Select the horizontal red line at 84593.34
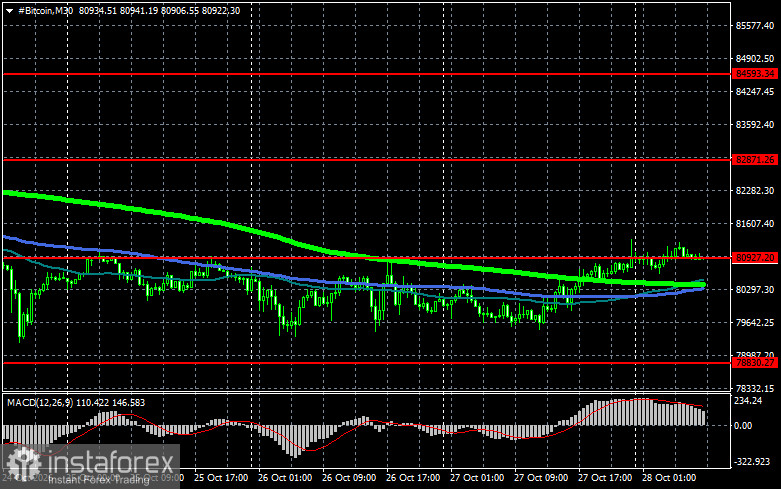 [368, 74]
